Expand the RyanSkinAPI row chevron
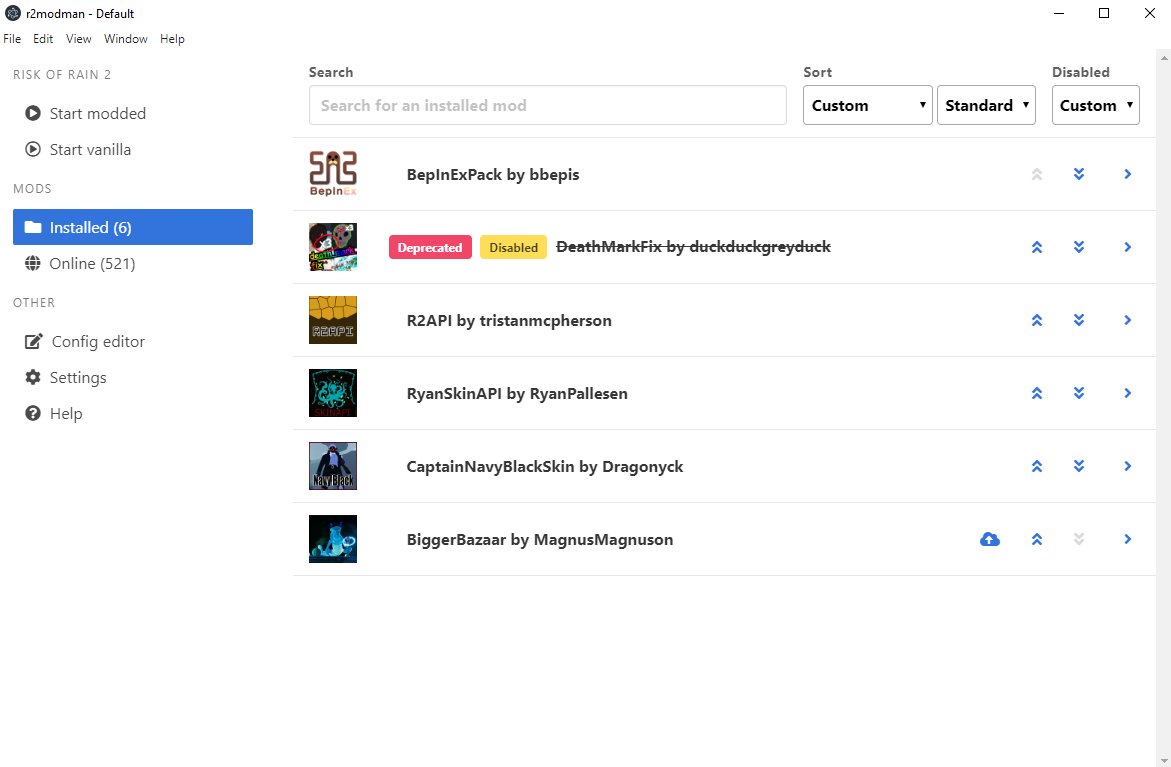Screen dimensions: 1171x767 pyautogui.click(x=1128, y=393)
